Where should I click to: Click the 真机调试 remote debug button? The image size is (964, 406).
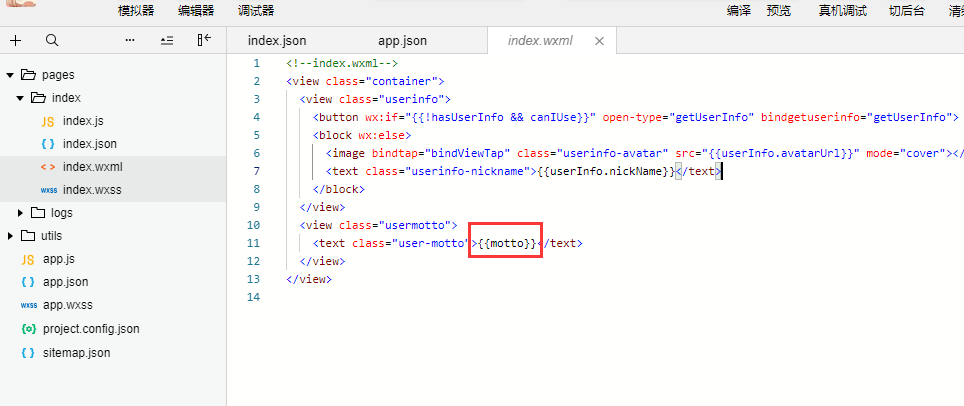tap(842, 10)
